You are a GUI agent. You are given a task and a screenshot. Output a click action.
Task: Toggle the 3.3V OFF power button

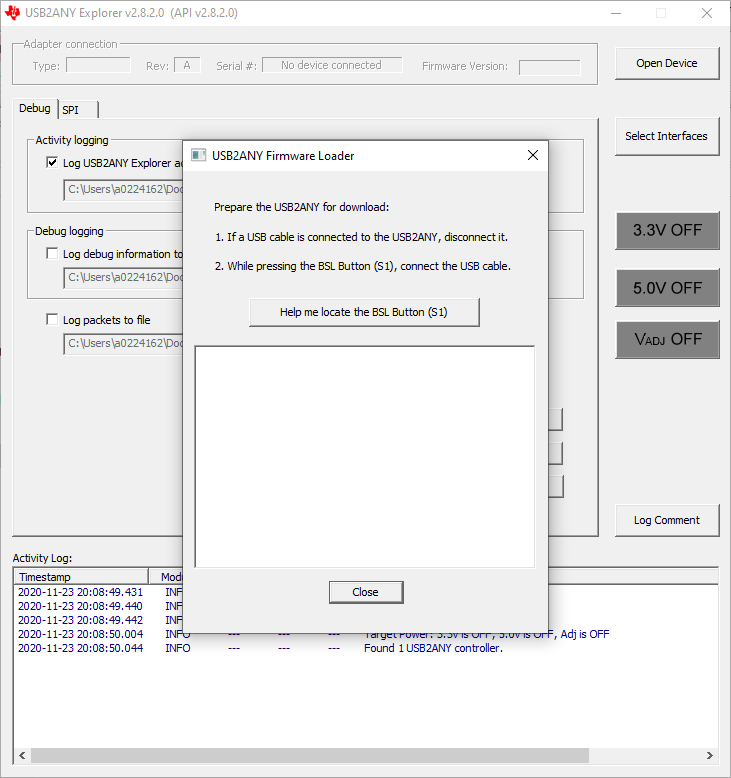pyautogui.click(x=667, y=231)
